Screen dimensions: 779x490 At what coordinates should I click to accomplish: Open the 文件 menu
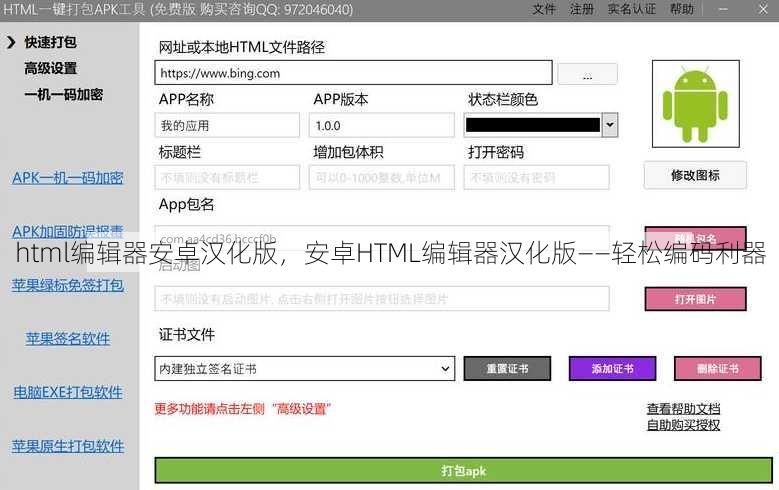544,9
